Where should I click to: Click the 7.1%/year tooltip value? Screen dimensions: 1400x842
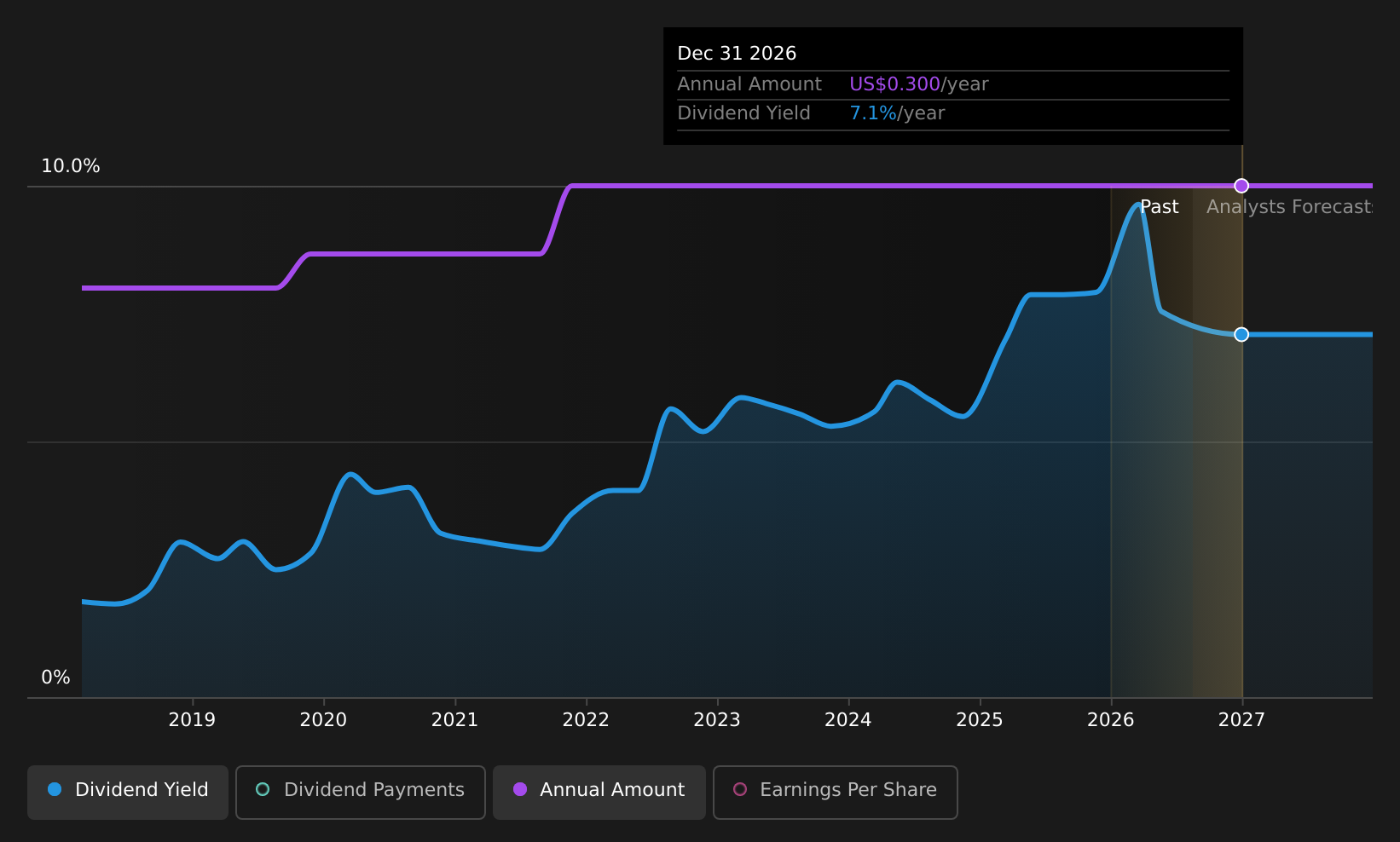[897, 113]
